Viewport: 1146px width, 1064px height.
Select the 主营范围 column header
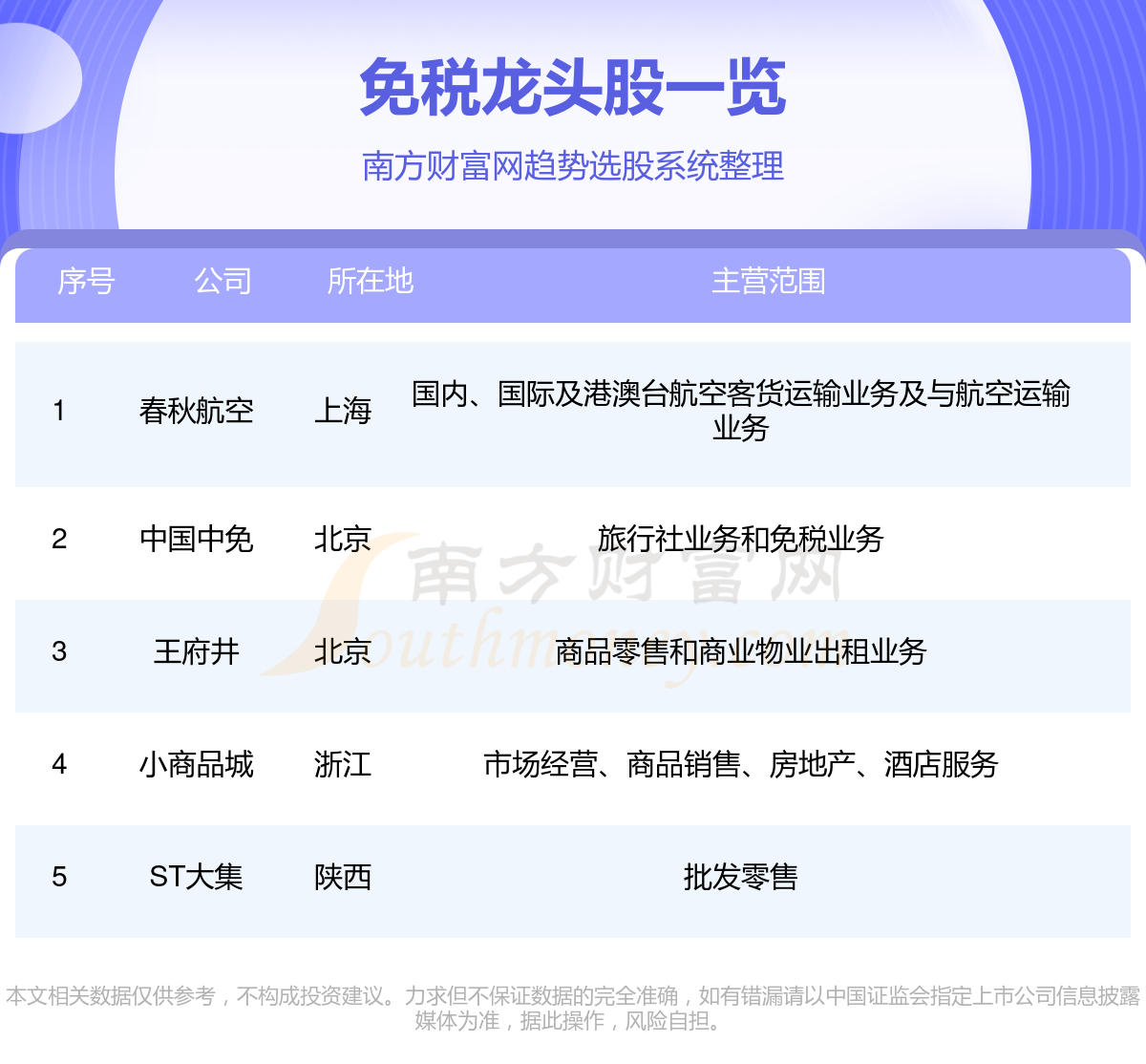pos(769,281)
